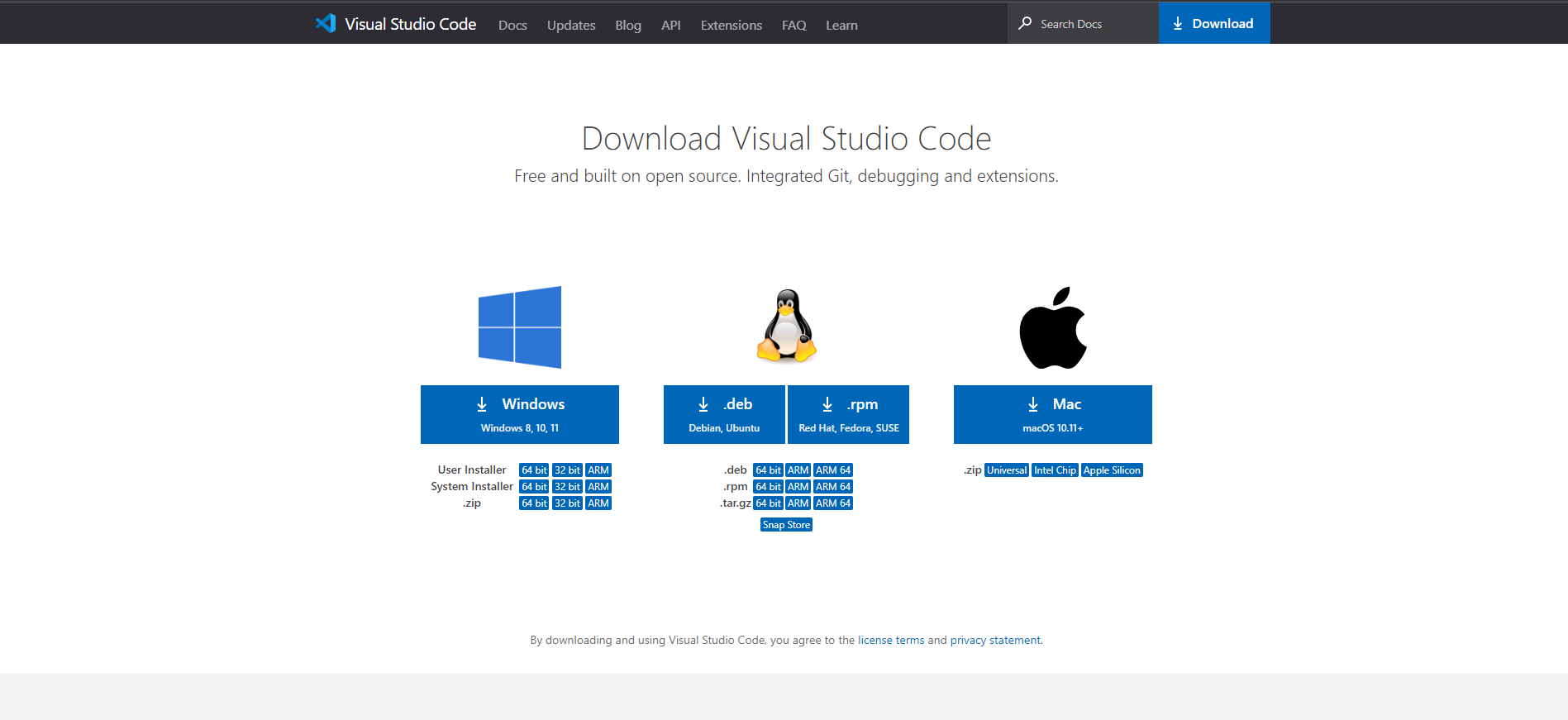Image resolution: width=1568 pixels, height=720 pixels.
Task: Click the User Installer label
Action: [x=472, y=470]
